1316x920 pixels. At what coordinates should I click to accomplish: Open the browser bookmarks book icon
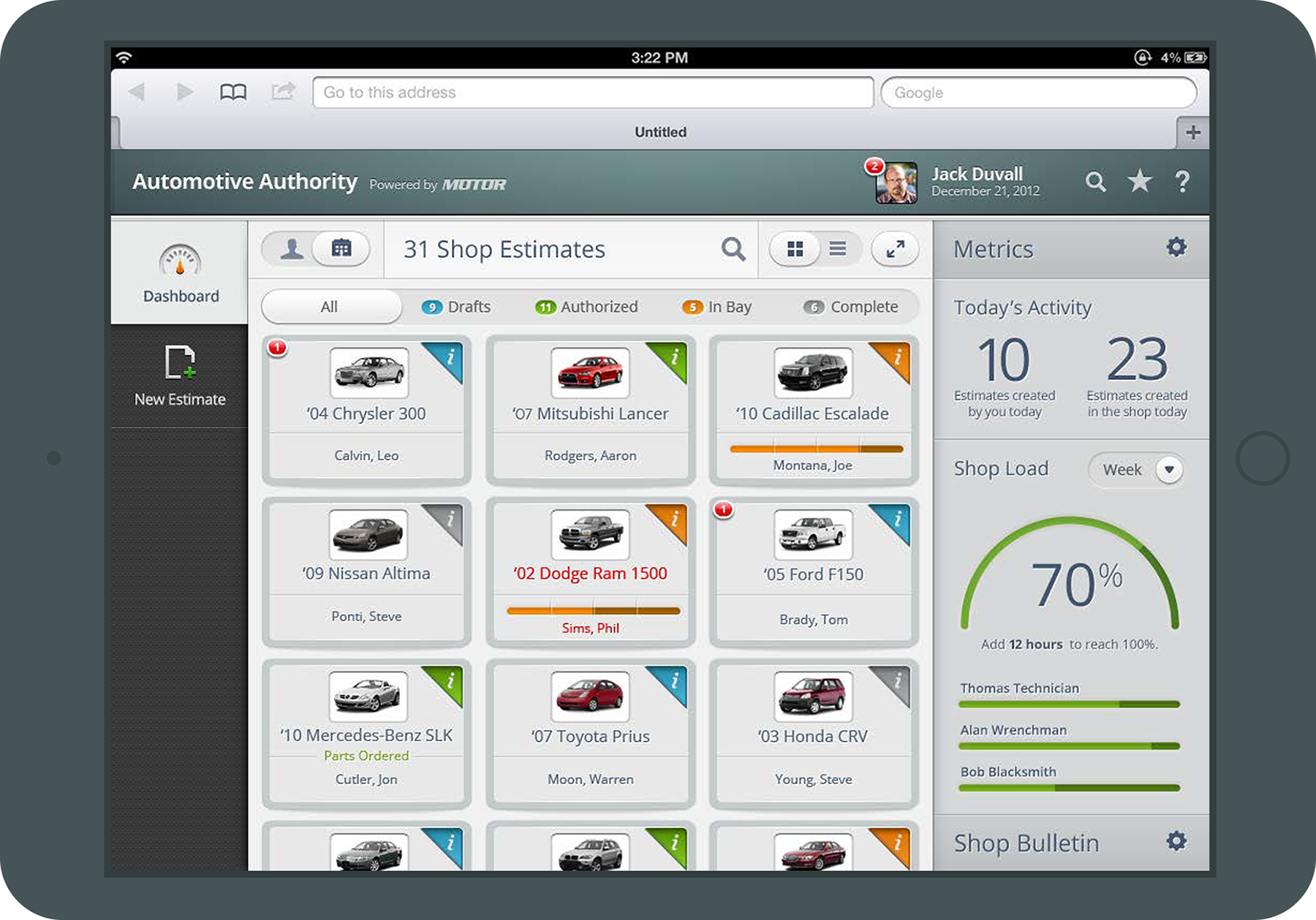[x=233, y=92]
